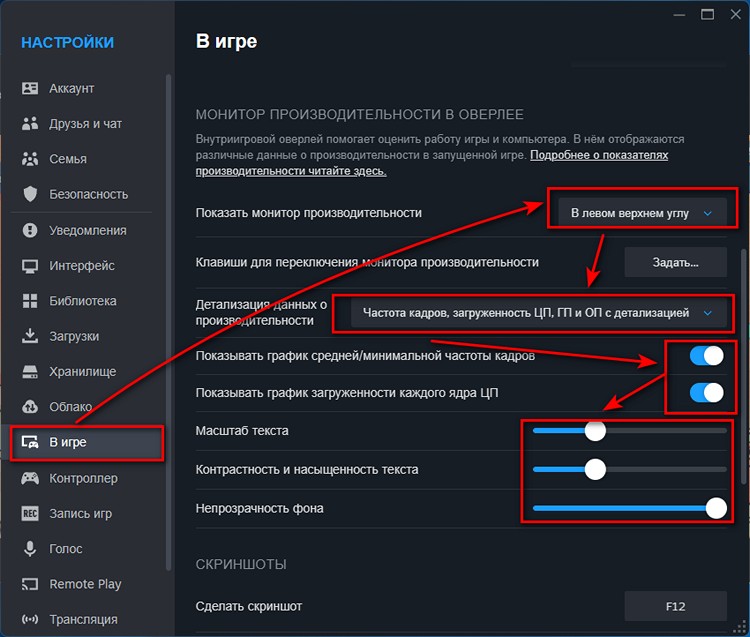Click the Масштаб текста slider handle
Viewport: 750px width, 637px height.
point(595,430)
